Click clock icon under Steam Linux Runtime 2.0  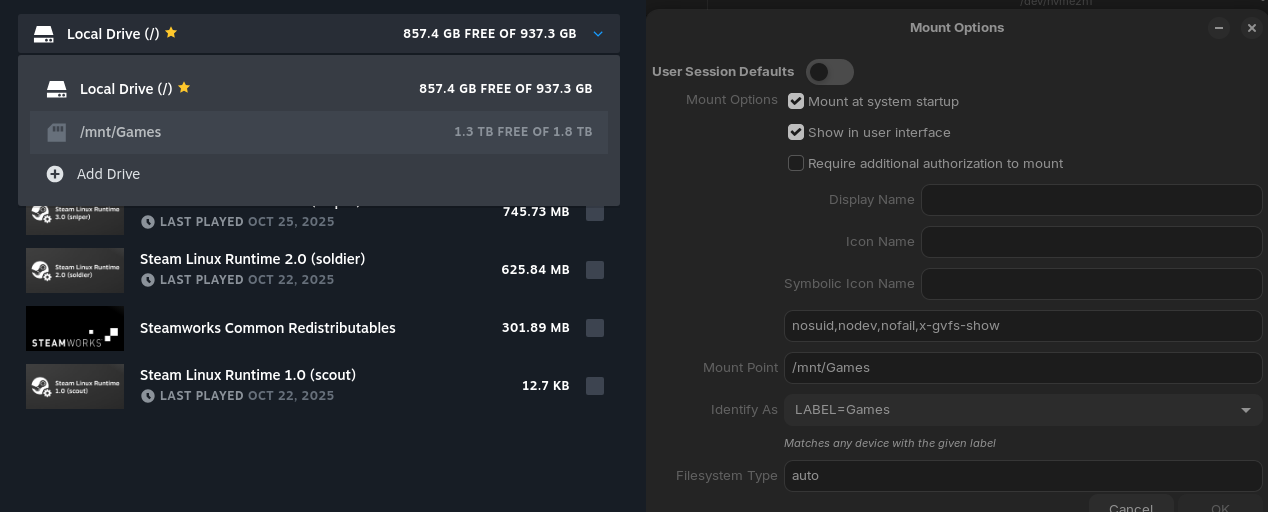coord(148,280)
